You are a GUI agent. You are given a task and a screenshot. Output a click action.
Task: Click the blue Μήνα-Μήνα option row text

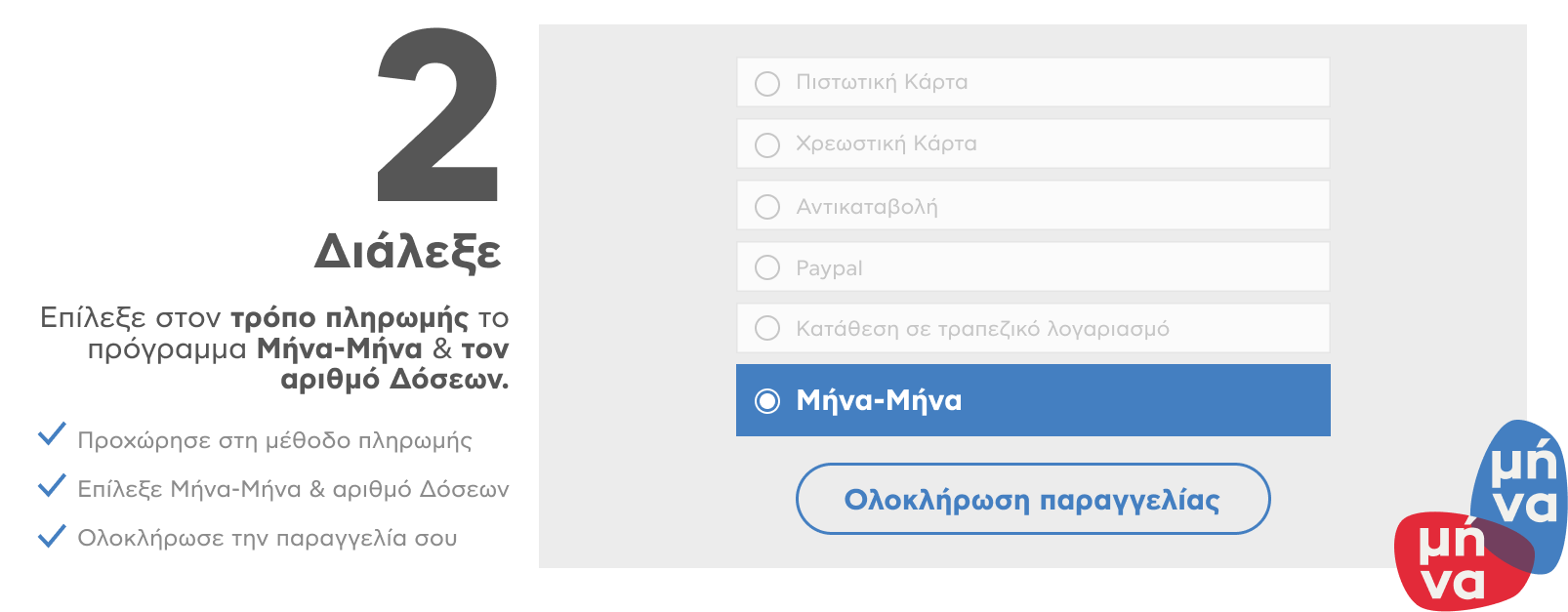[x=879, y=400]
